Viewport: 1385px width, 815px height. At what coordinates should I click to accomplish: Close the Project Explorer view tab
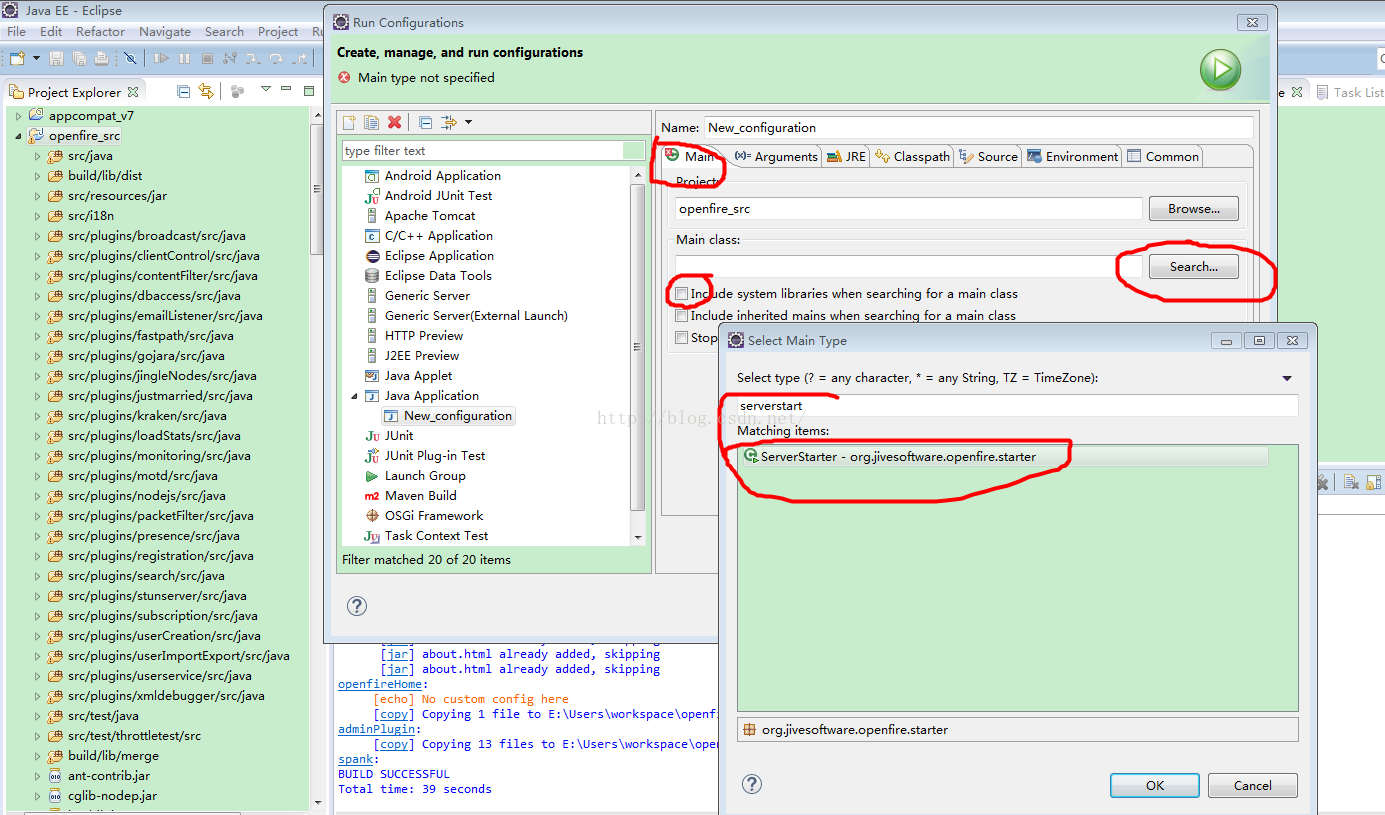133,91
